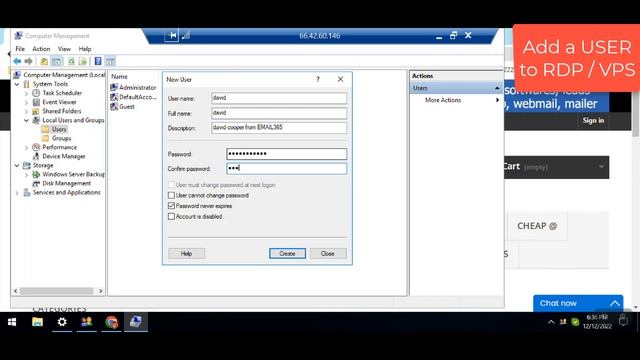
Task: Open the View menu
Action: point(64,49)
